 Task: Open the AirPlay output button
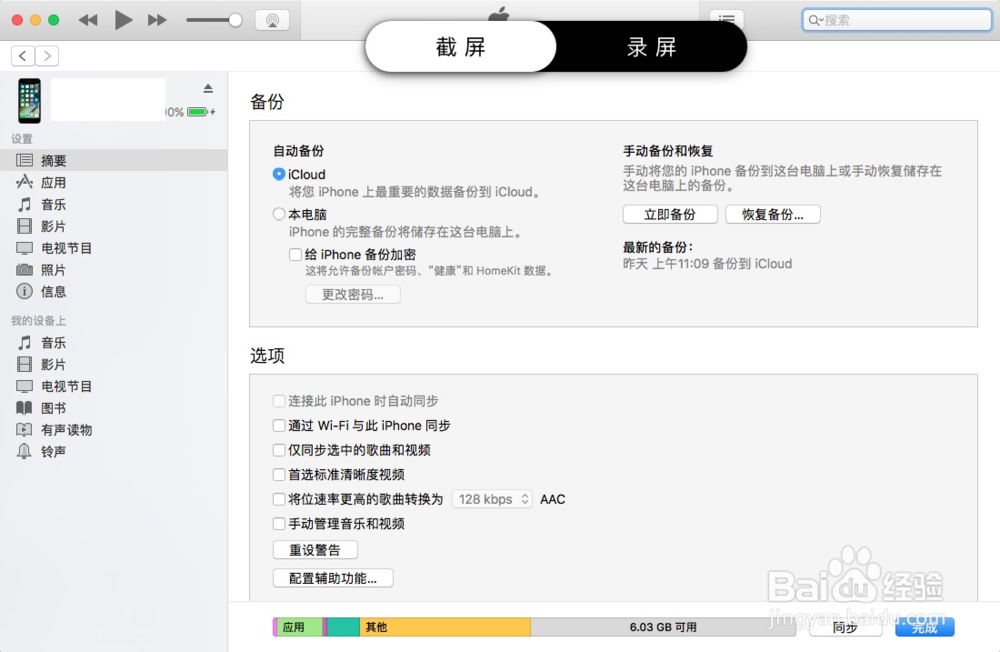tap(272, 20)
